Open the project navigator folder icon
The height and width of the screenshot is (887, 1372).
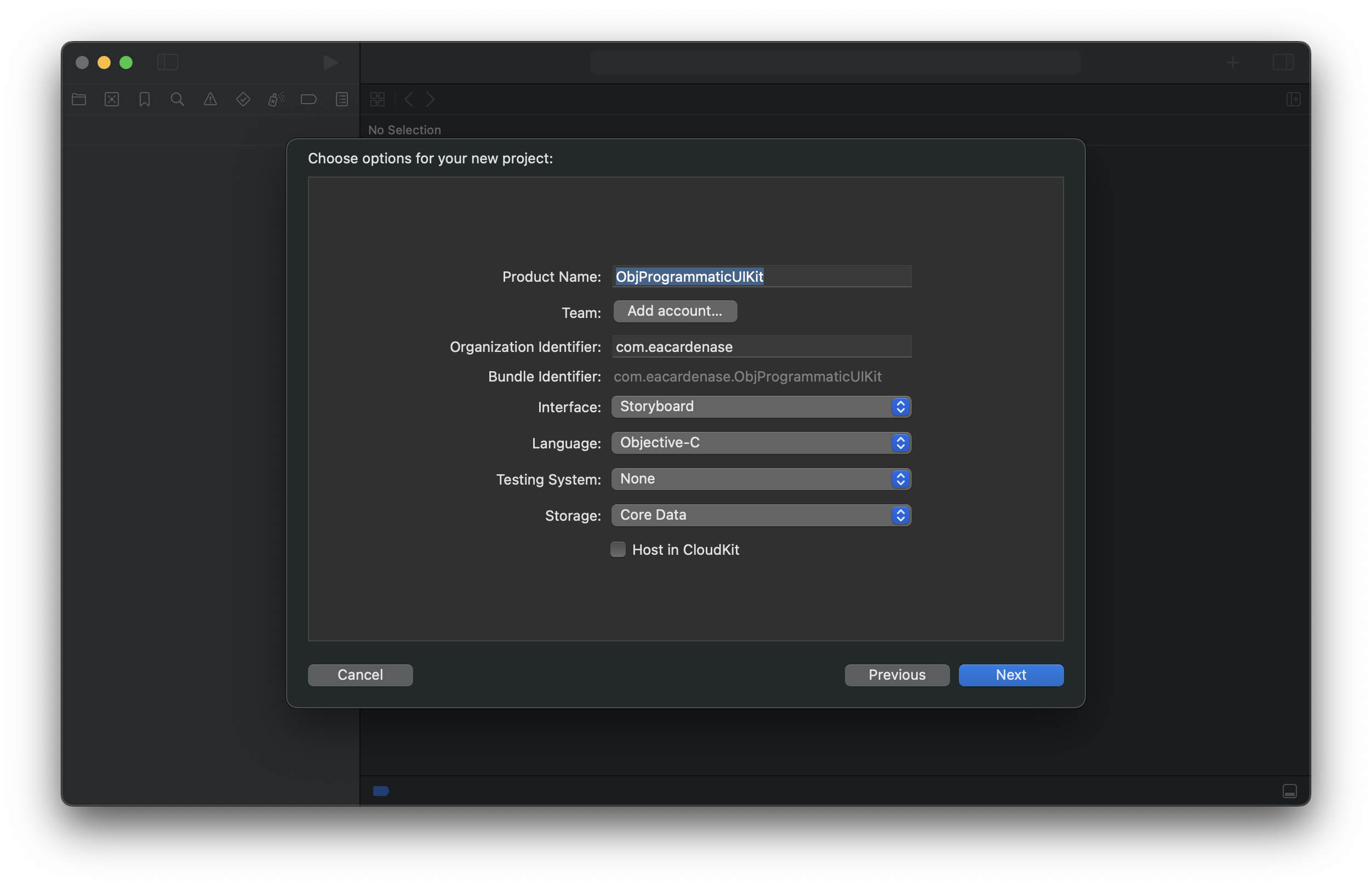coord(79,99)
